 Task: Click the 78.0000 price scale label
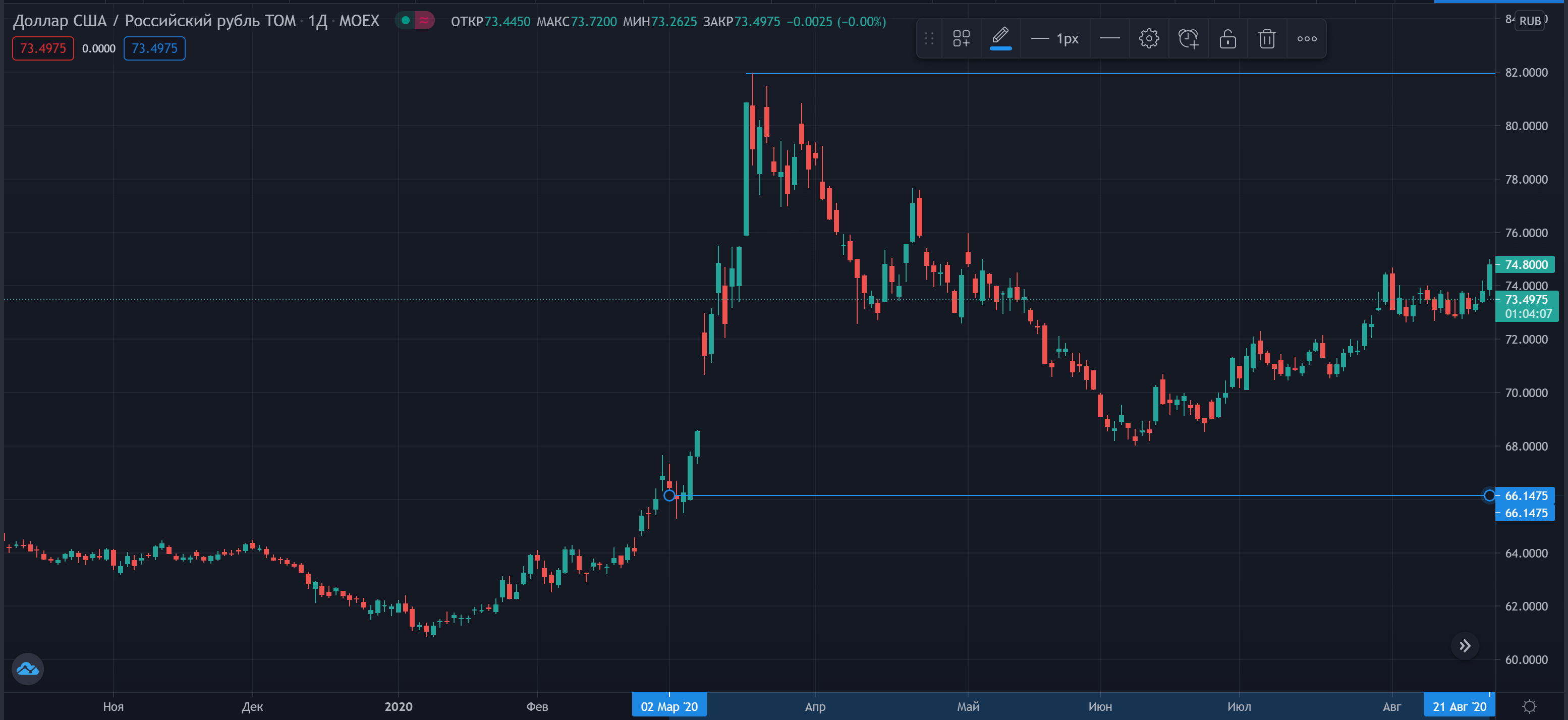(1526, 180)
